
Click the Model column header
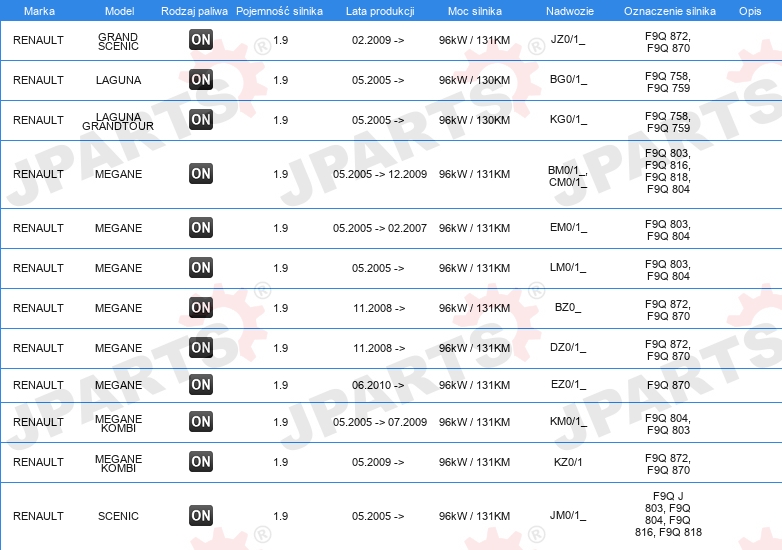coord(119,11)
